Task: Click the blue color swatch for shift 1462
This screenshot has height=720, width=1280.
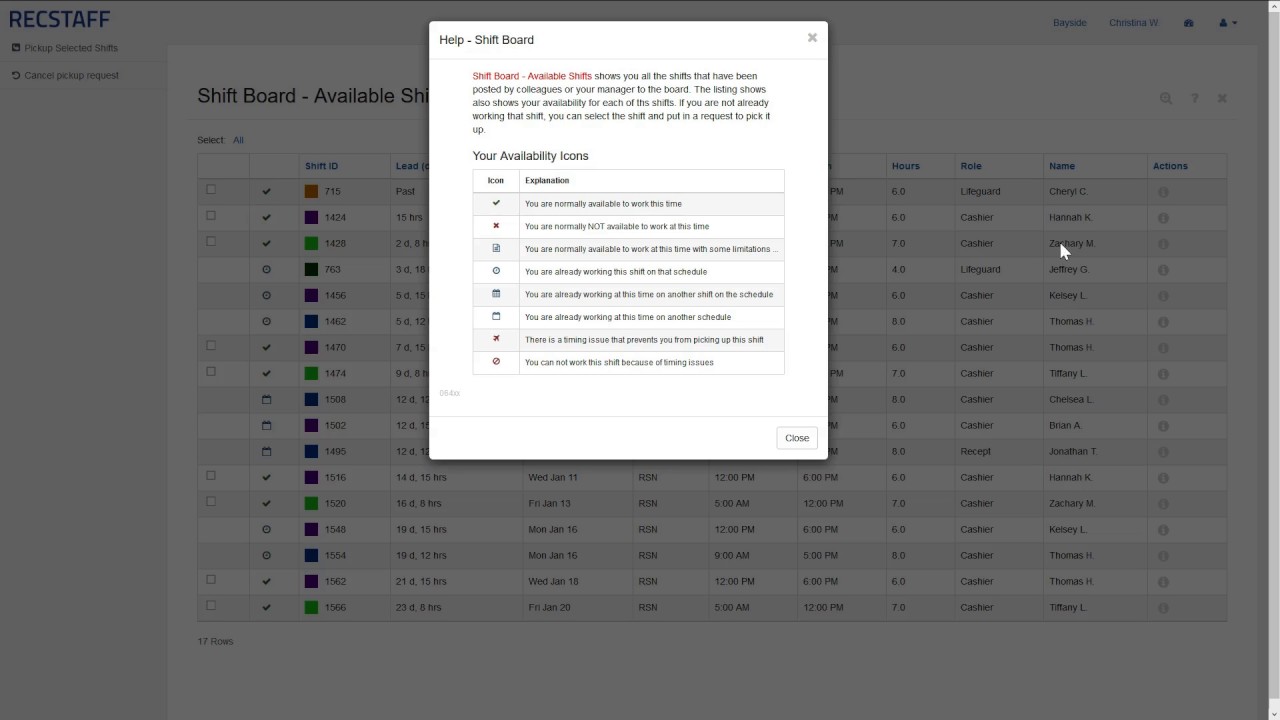Action: pos(311,321)
